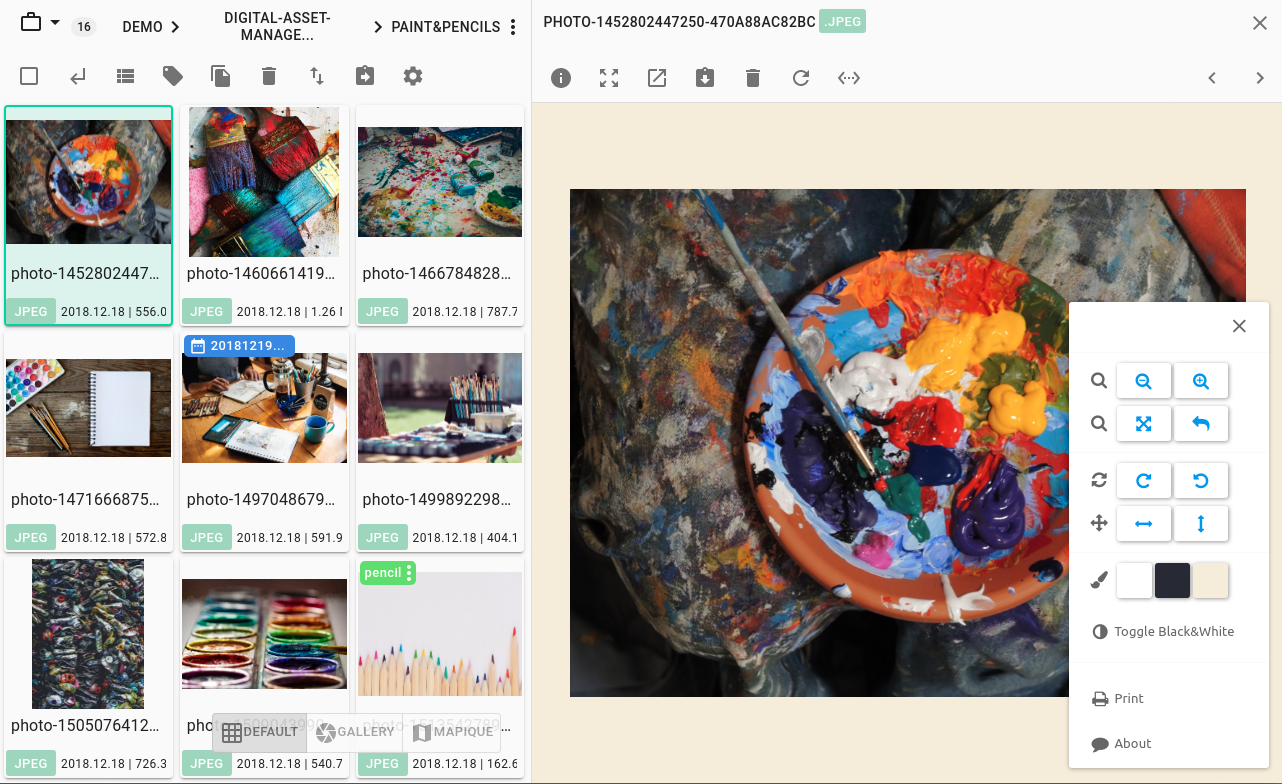
Task: Click the copy files icon
Action: coord(221,76)
